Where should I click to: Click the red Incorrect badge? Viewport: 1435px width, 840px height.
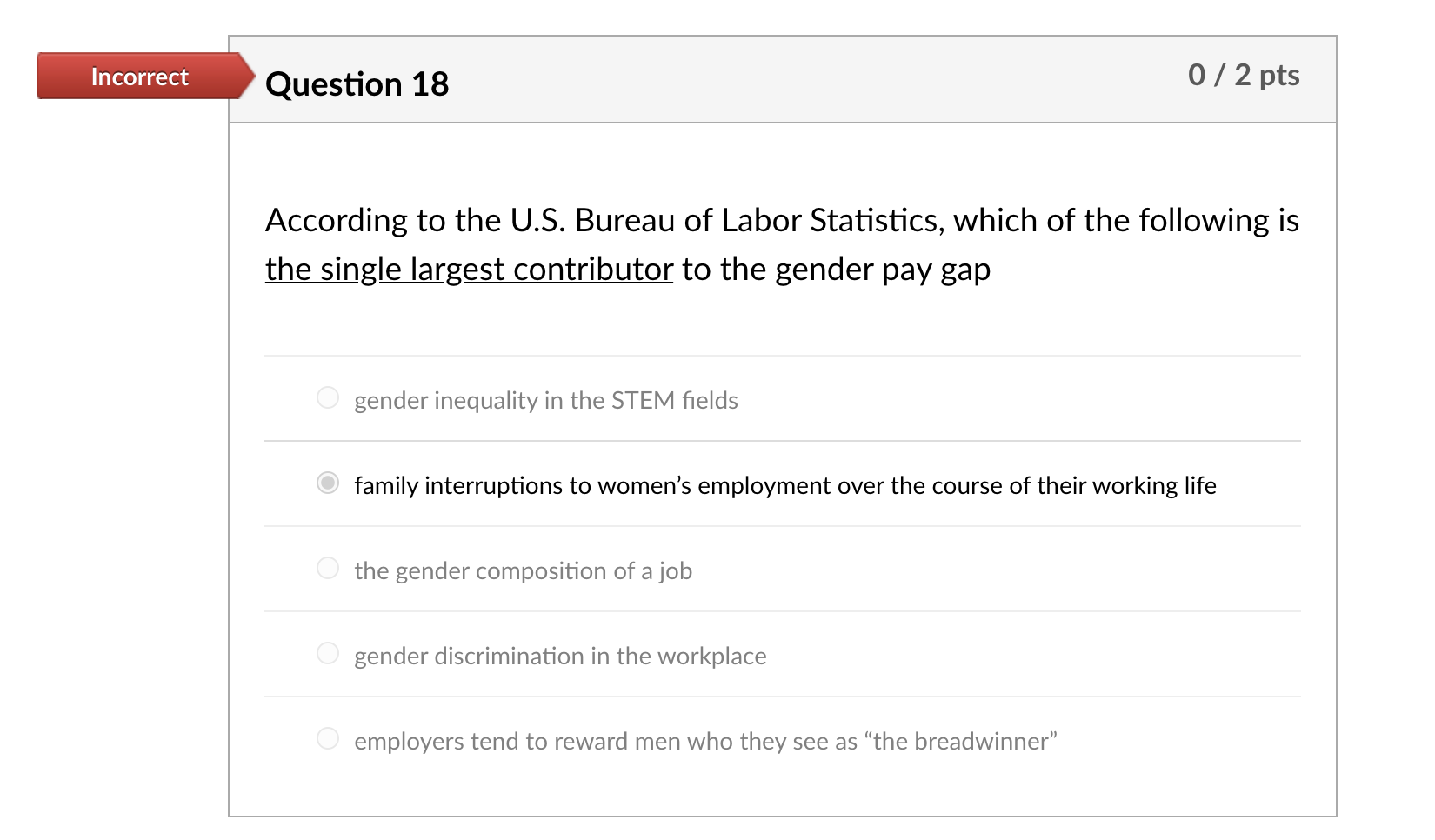pyautogui.click(x=140, y=77)
